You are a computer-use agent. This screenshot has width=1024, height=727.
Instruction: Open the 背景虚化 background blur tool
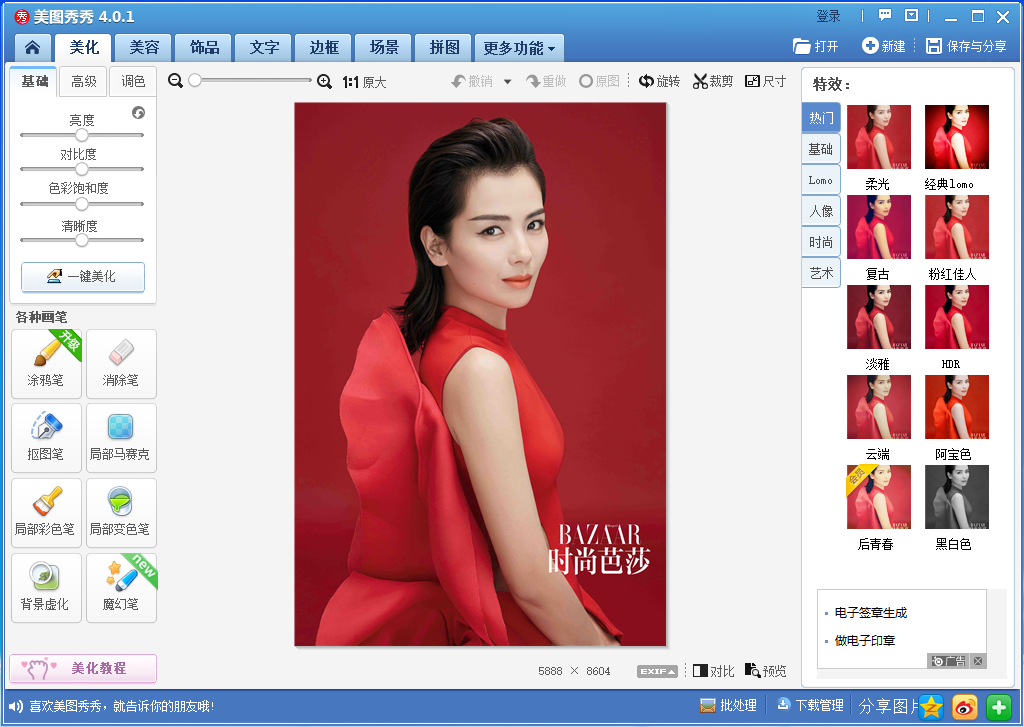pos(46,588)
